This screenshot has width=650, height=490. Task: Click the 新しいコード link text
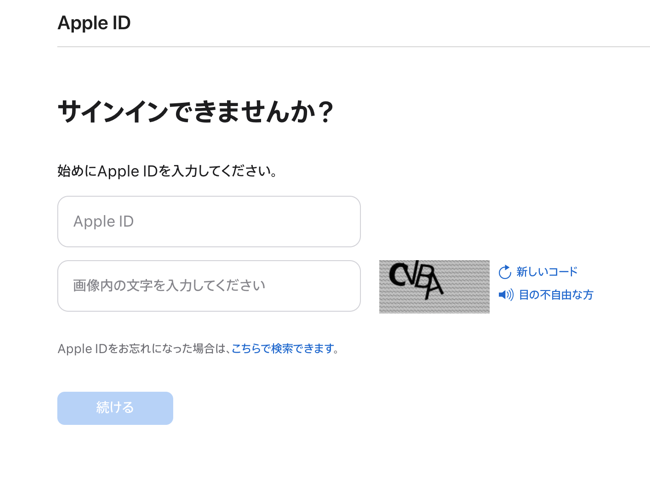tap(547, 272)
